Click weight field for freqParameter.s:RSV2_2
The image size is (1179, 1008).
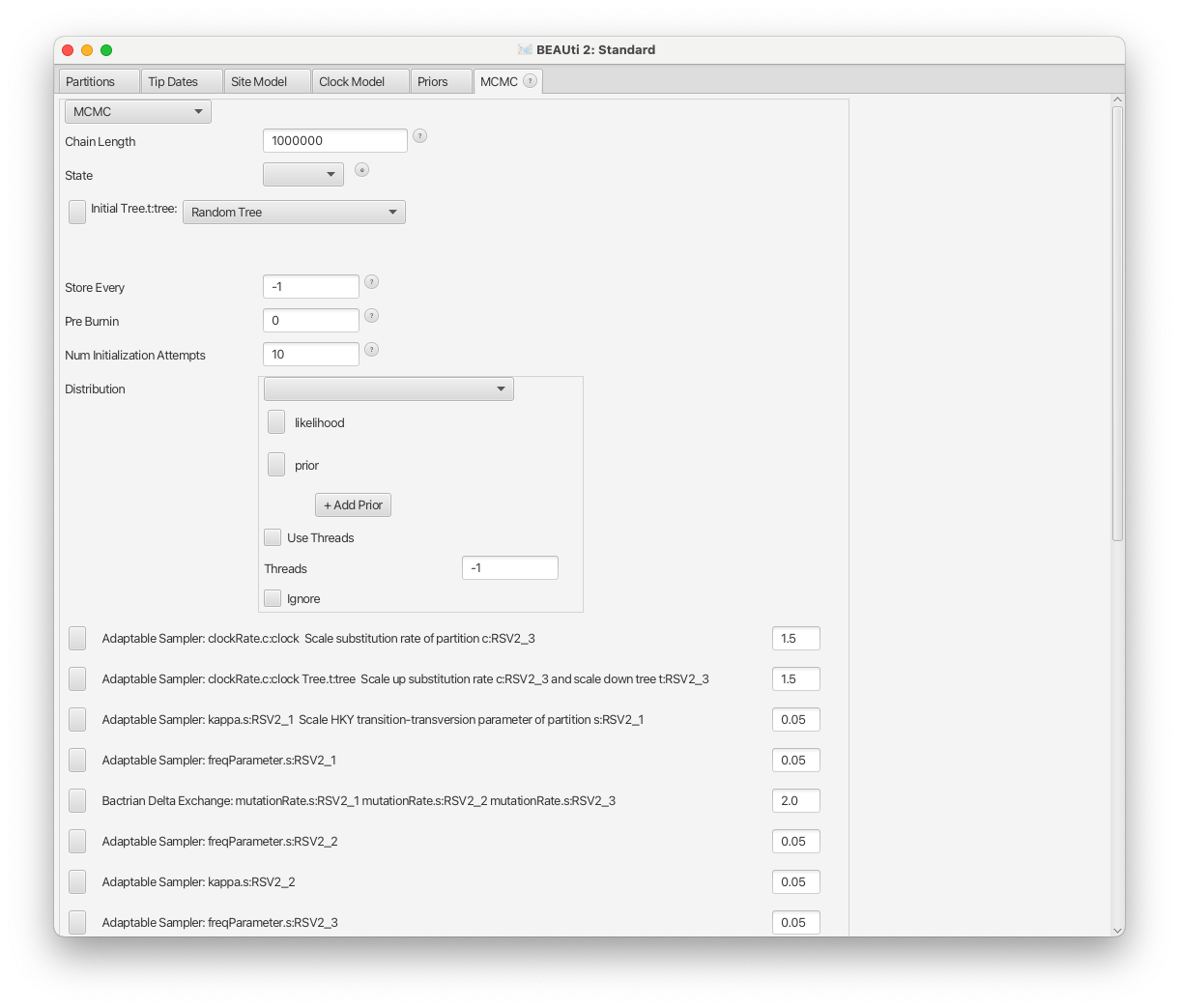pyautogui.click(x=796, y=841)
